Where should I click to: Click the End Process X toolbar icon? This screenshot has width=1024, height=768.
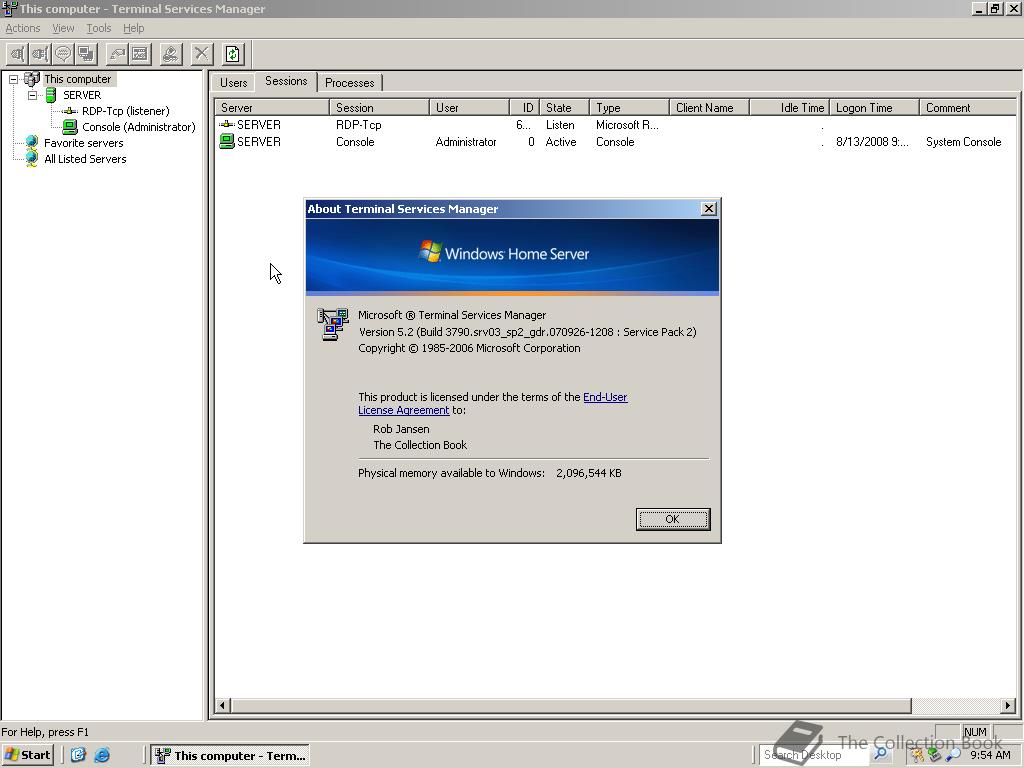tap(202, 54)
